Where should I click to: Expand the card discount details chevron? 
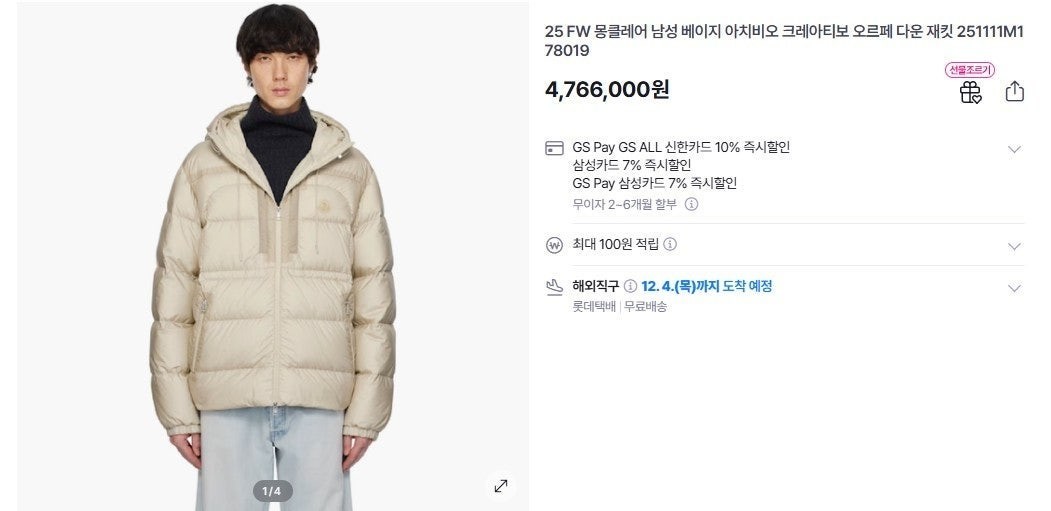(1014, 149)
